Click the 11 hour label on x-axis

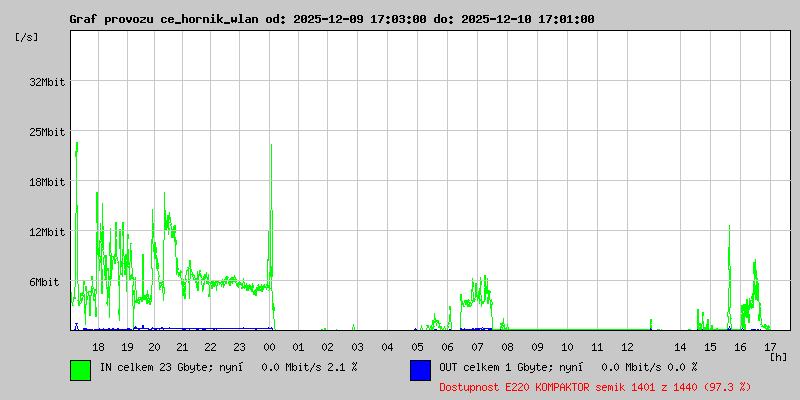point(597,347)
